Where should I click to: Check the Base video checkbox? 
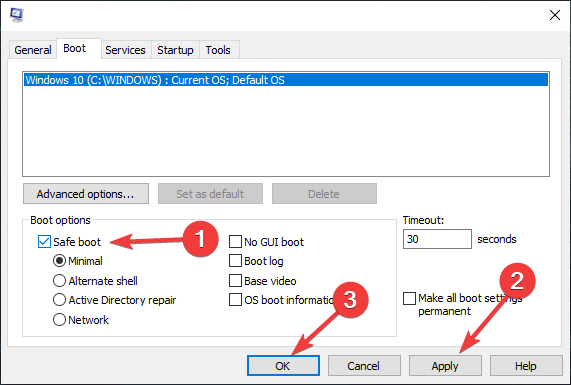(235, 281)
